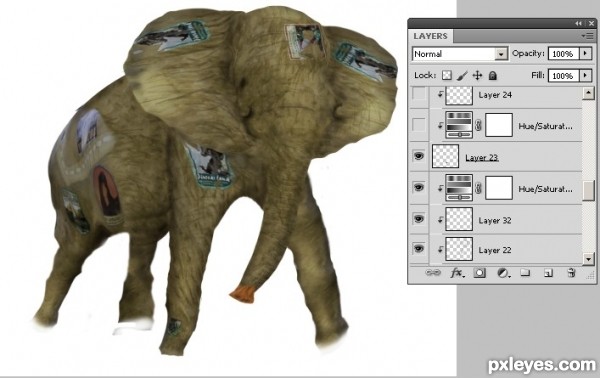
Task: Lock position move icon
Action: click(477, 75)
